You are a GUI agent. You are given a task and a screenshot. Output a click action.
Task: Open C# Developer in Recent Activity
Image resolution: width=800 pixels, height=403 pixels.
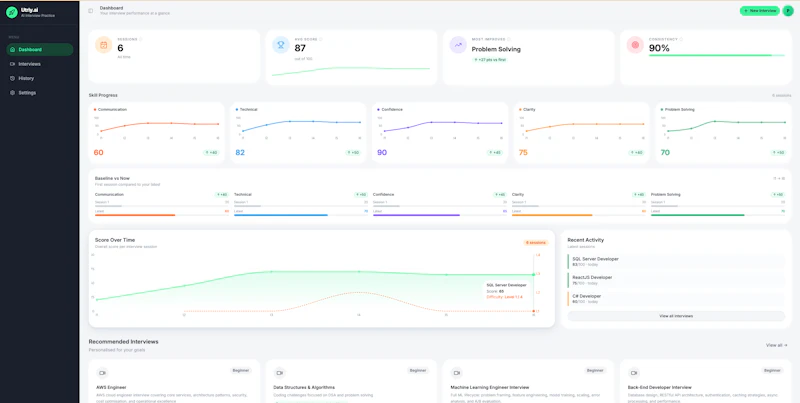pos(676,298)
